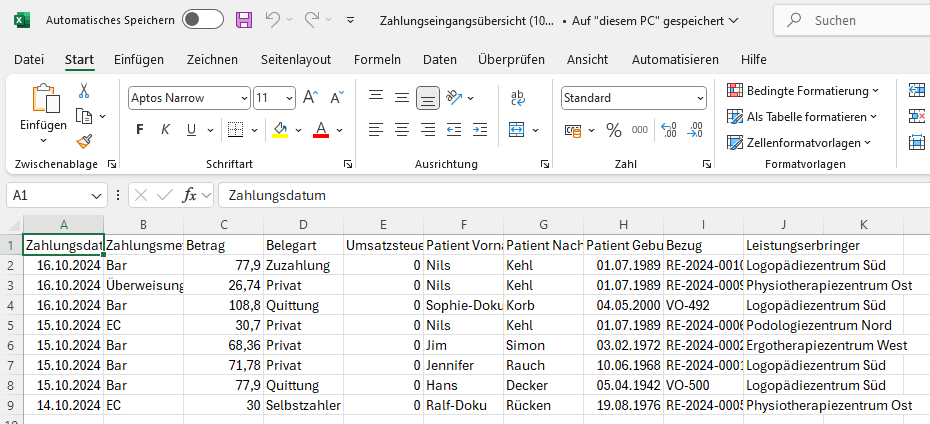This screenshot has height=424, width=930.
Task: Switch to the Formeln tab
Action: 377,60
